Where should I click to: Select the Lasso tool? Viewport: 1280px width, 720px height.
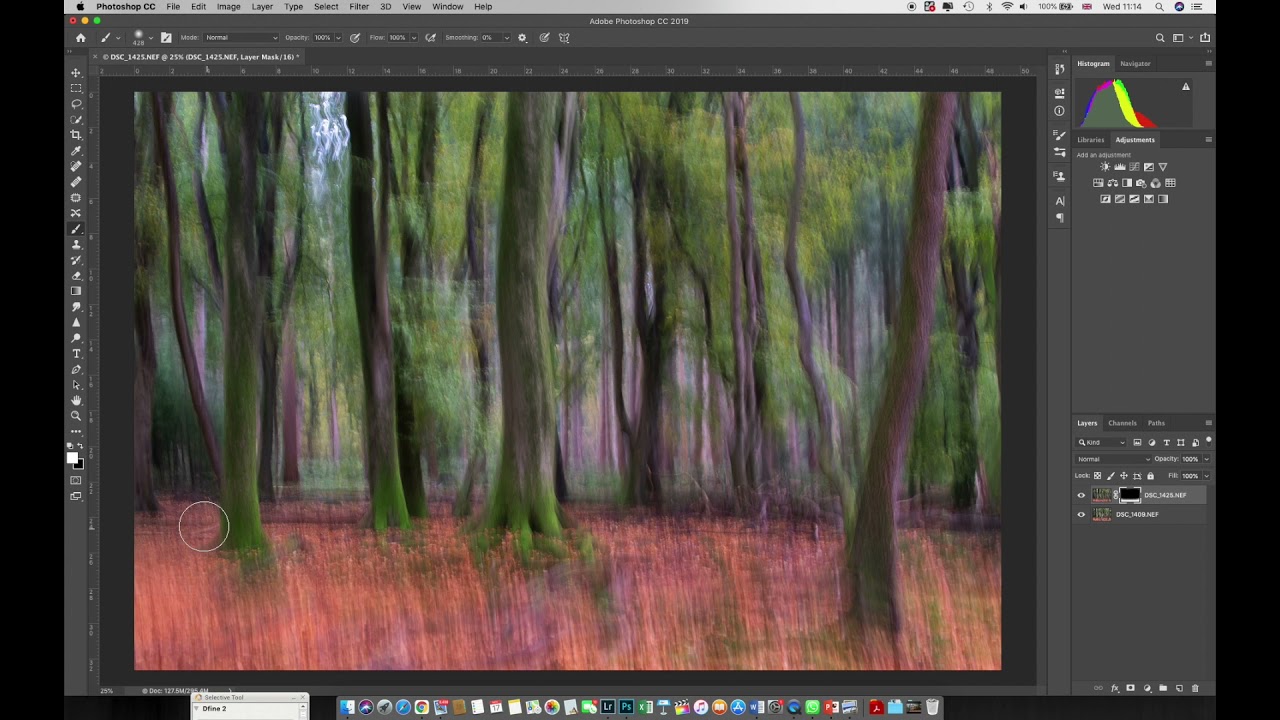click(76, 104)
